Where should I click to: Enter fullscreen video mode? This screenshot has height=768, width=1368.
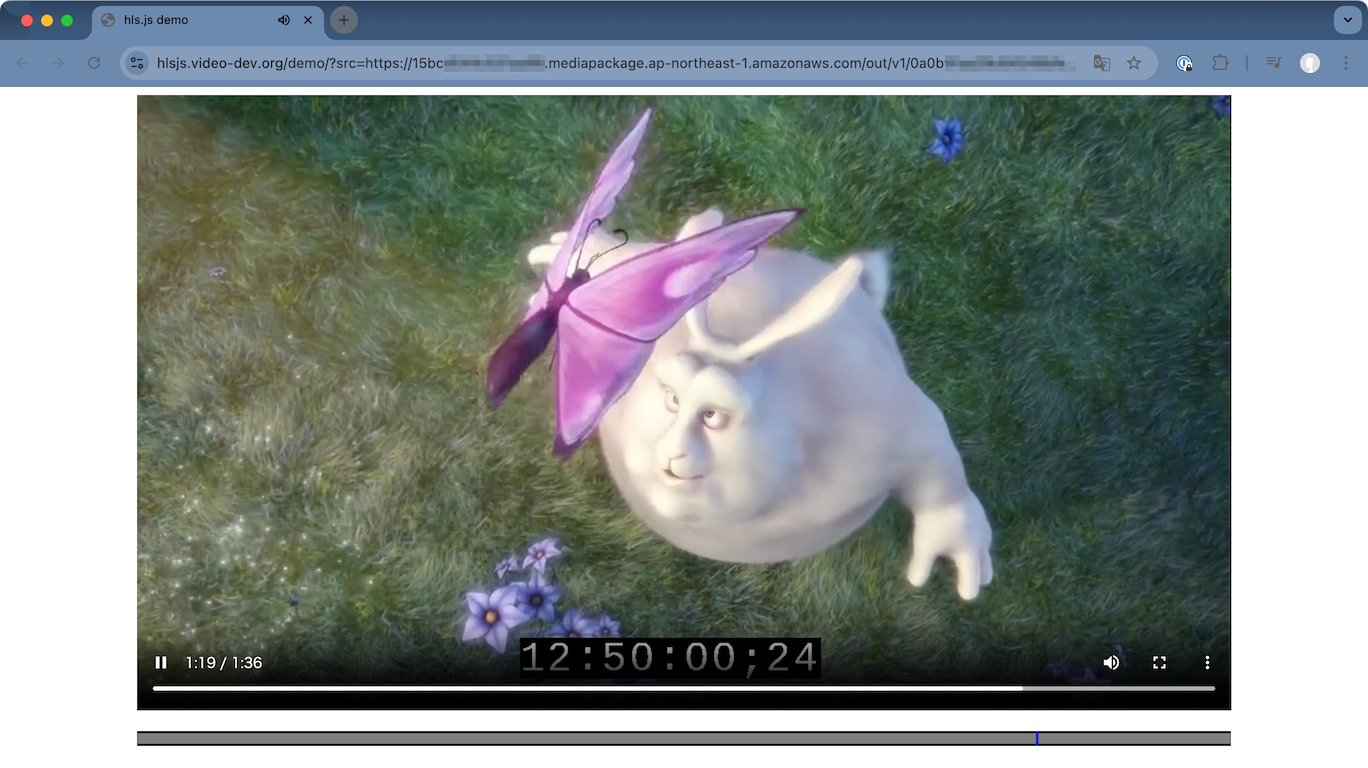click(1159, 662)
